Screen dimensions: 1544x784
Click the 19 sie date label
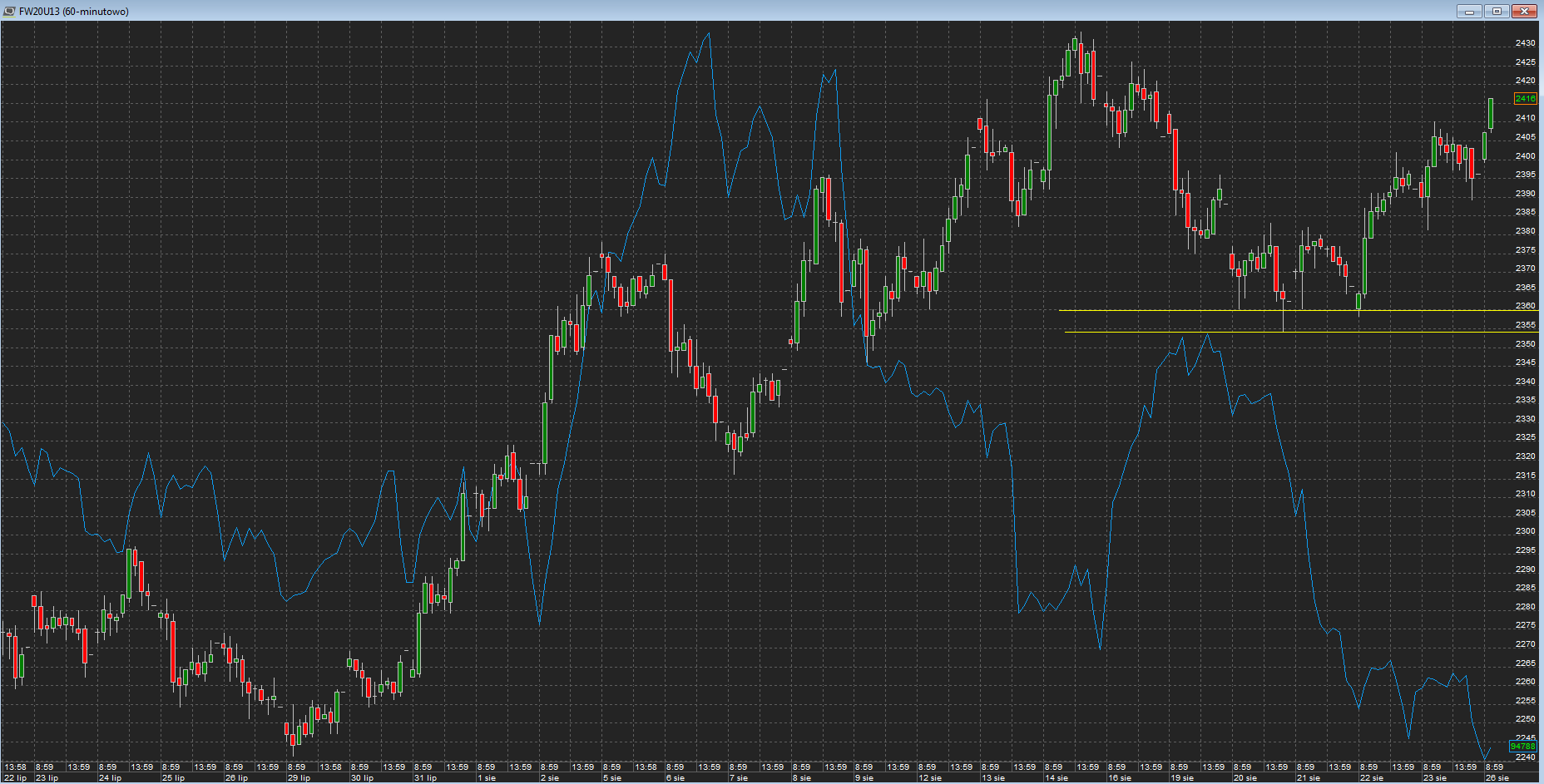click(1182, 778)
